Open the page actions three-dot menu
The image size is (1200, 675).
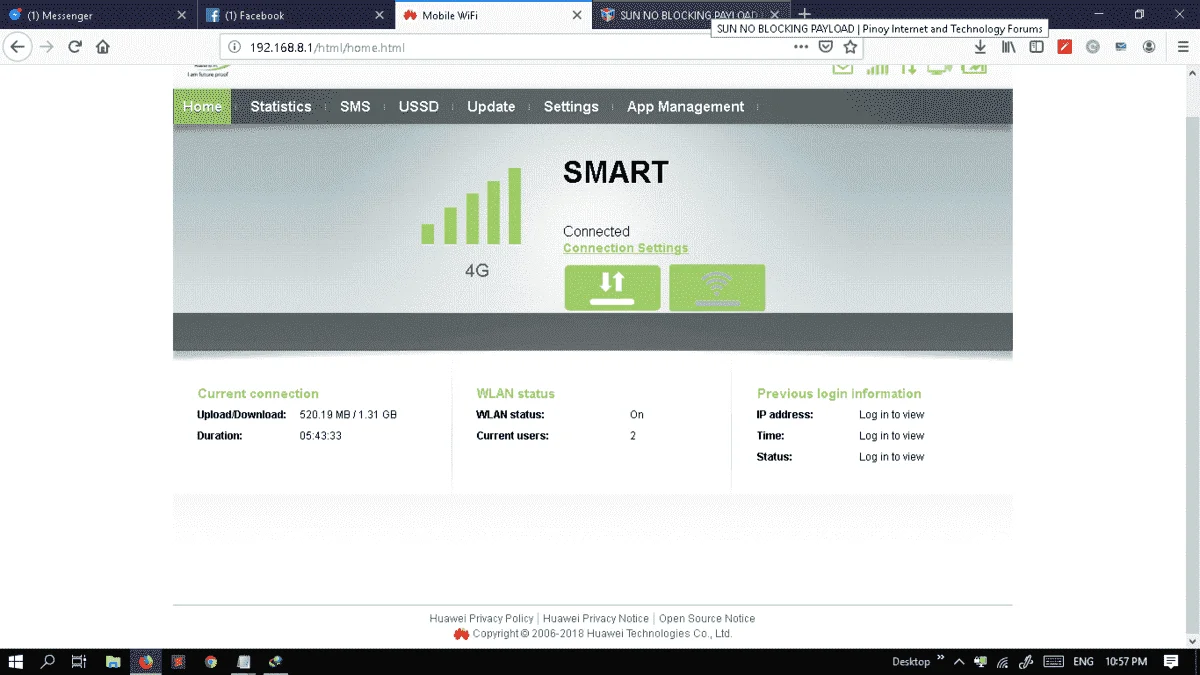pos(801,47)
